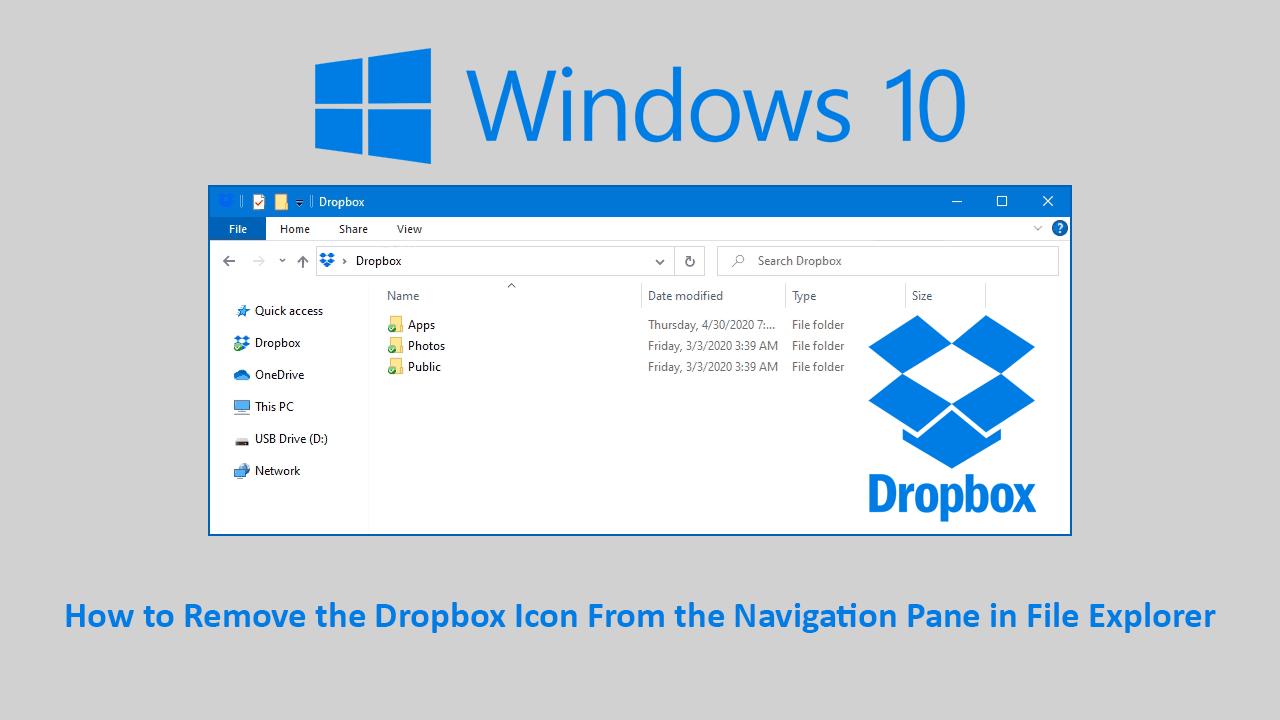The image size is (1280, 720).
Task: Click the chevron before Dropbox in address bar
Action: point(345,261)
